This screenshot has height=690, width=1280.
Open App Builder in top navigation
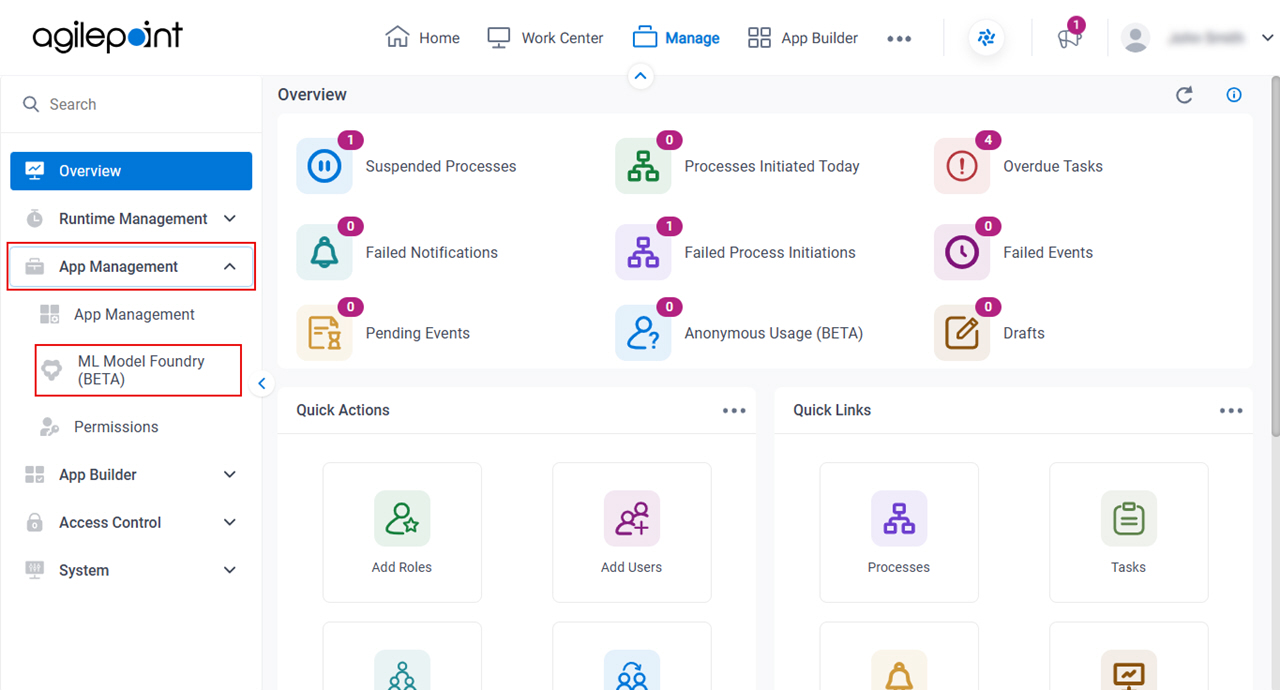(x=803, y=38)
